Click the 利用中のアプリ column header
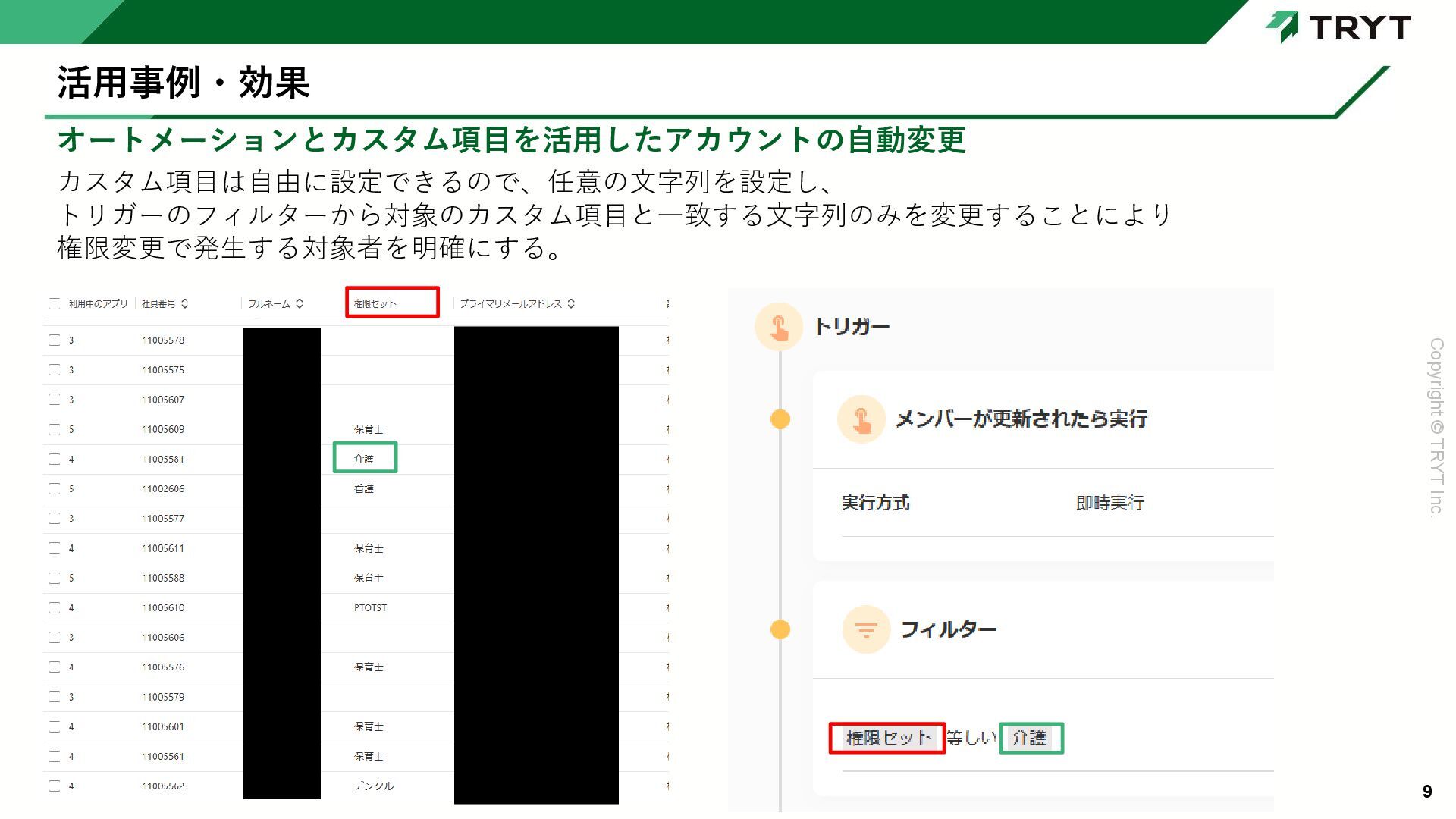The height and width of the screenshot is (819, 1456). [x=98, y=303]
